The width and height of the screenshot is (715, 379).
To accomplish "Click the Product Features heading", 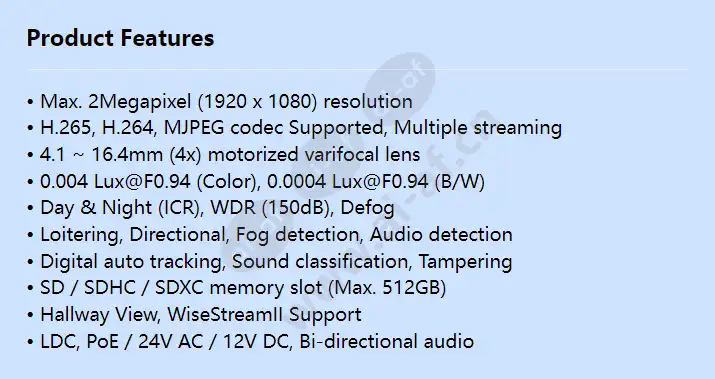I will [120, 38].
